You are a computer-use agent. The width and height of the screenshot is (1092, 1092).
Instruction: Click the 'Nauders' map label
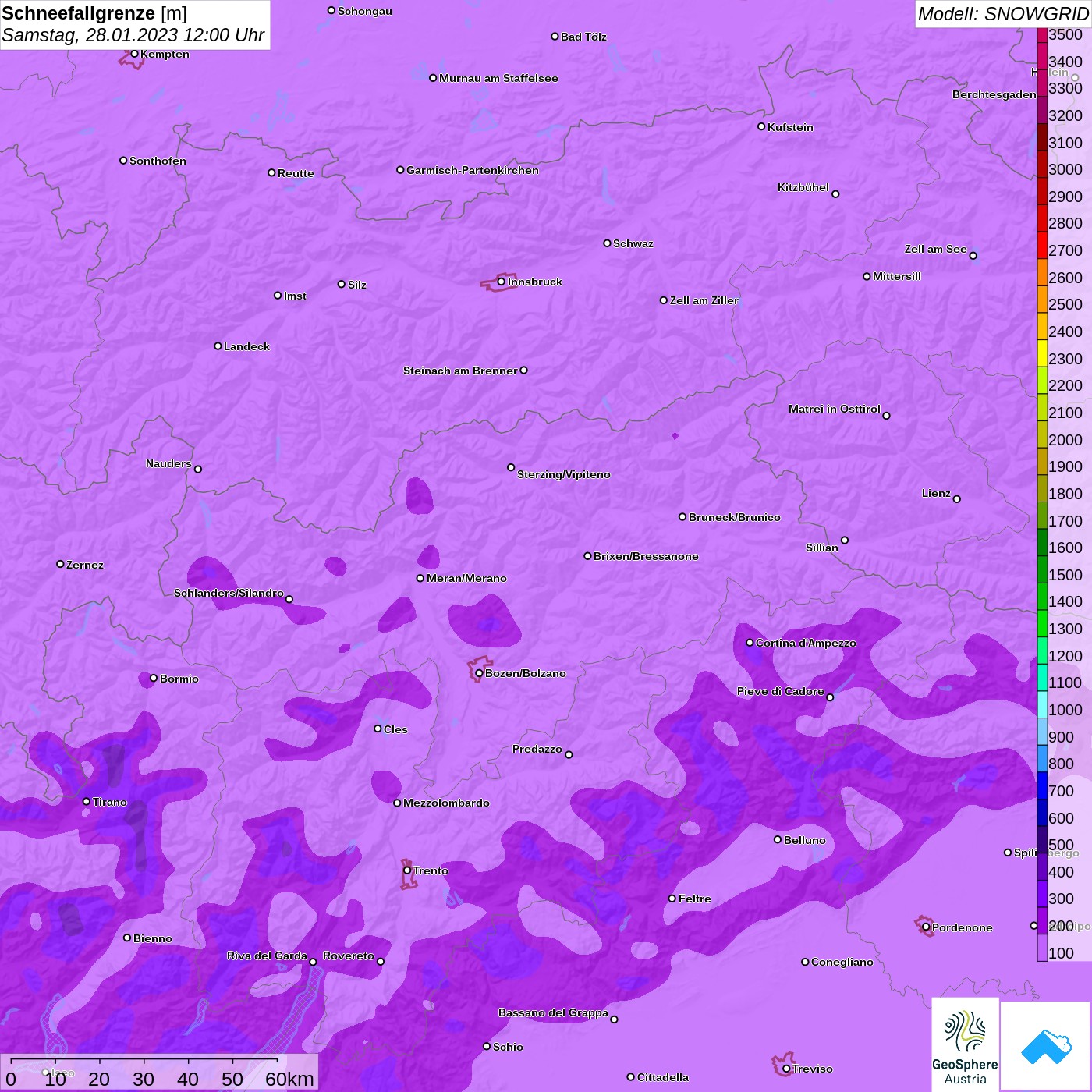pyautogui.click(x=168, y=463)
